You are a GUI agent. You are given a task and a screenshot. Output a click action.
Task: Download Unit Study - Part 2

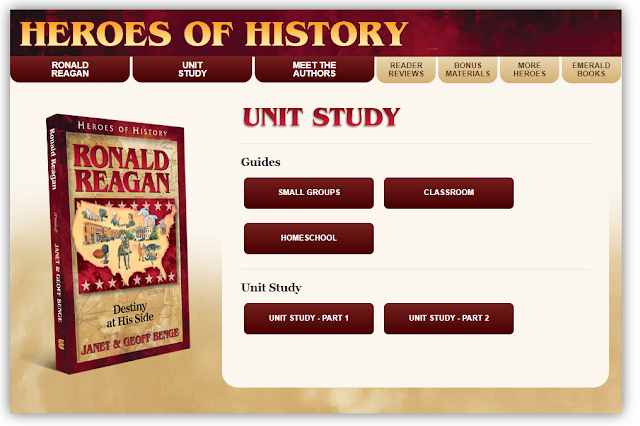(x=449, y=318)
